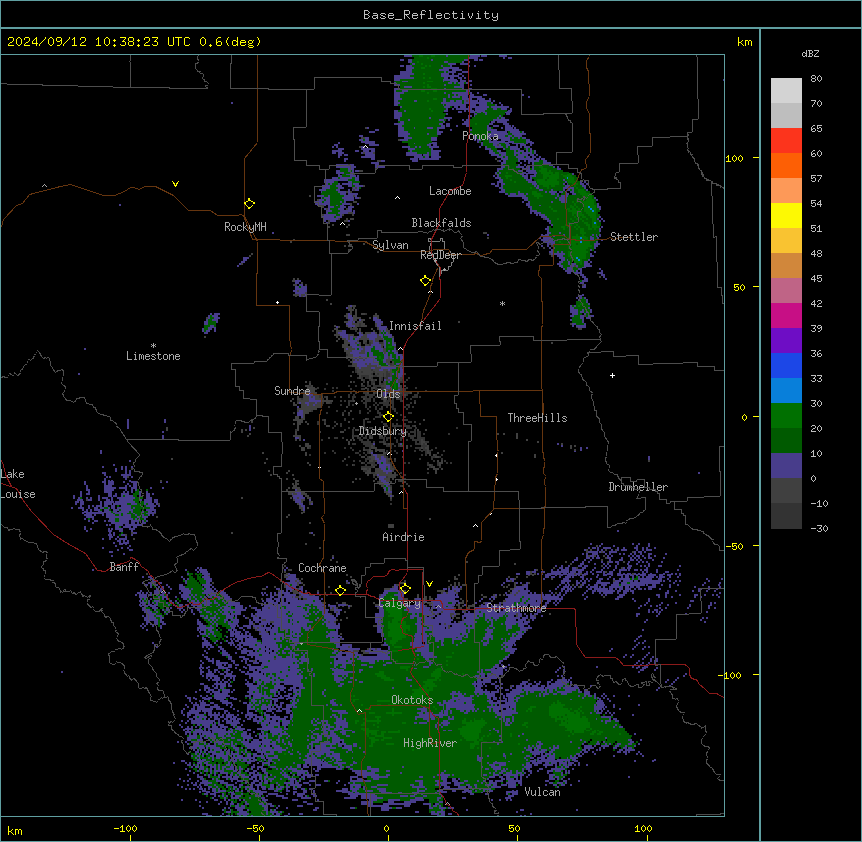Click the Didsbury label

[383, 431]
